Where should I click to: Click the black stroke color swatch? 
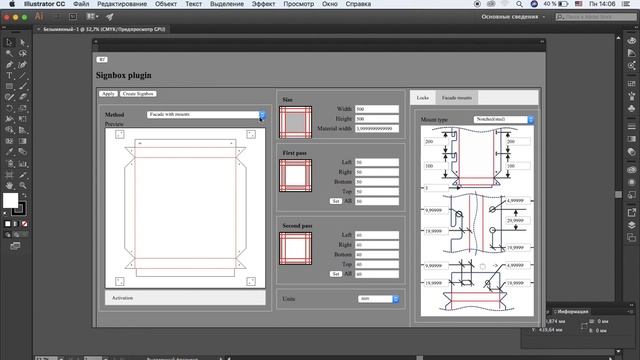tap(20, 210)
